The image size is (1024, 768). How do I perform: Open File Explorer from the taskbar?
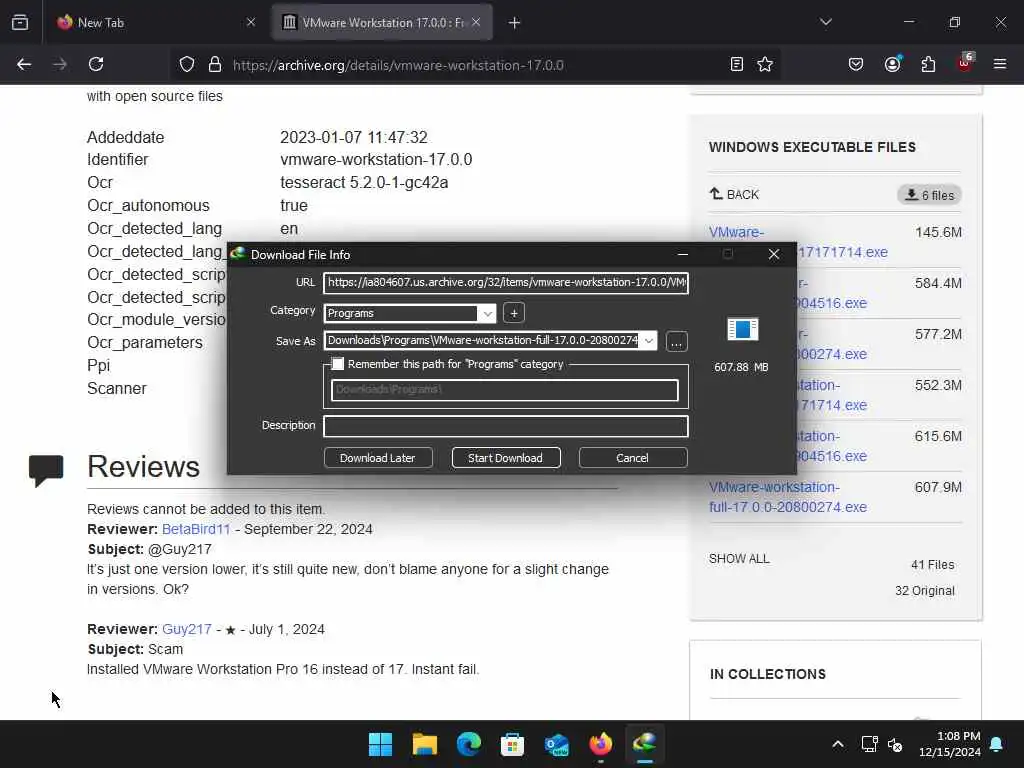pyautogui.click(x=424, y=744)
